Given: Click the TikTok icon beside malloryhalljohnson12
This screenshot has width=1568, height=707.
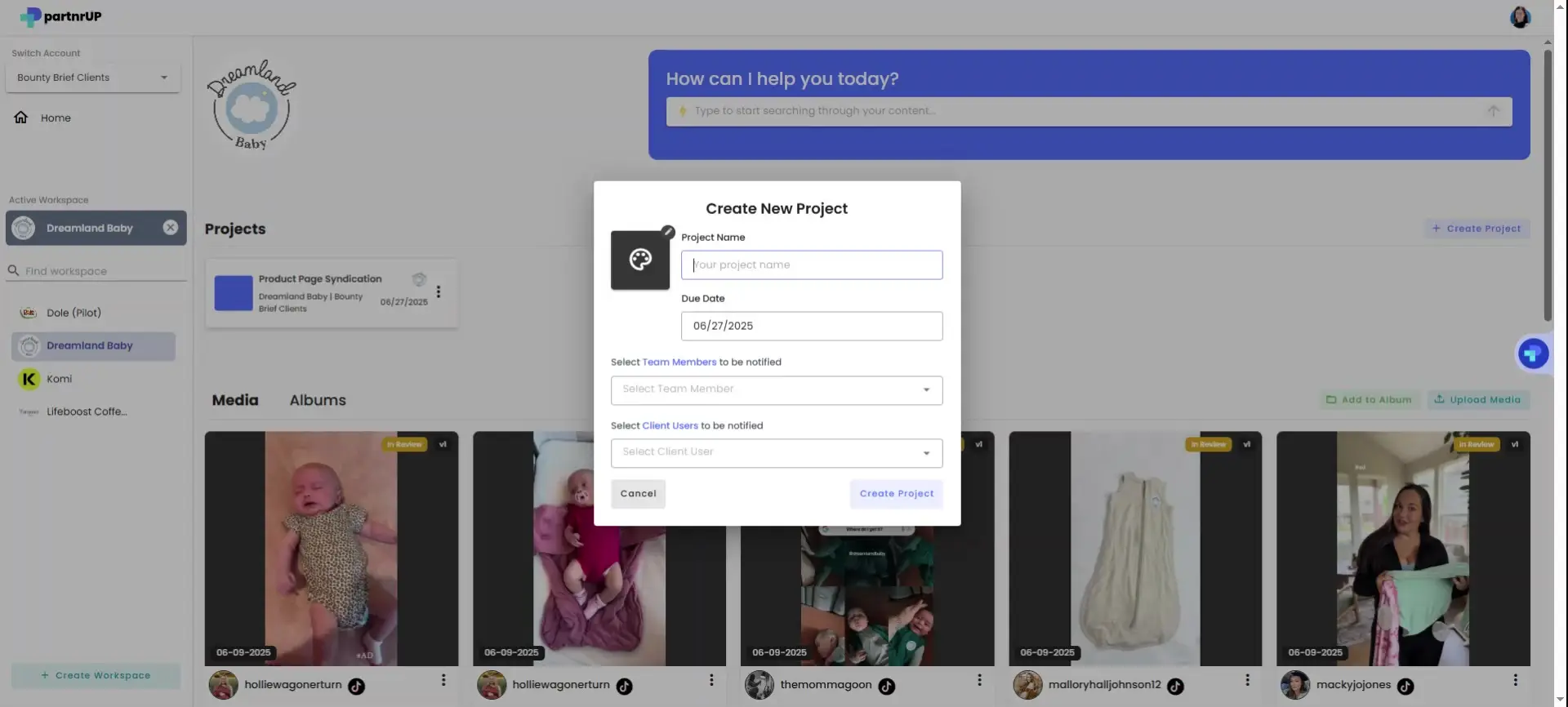Looking at the screenshot, I should [x=1175, y=687].
